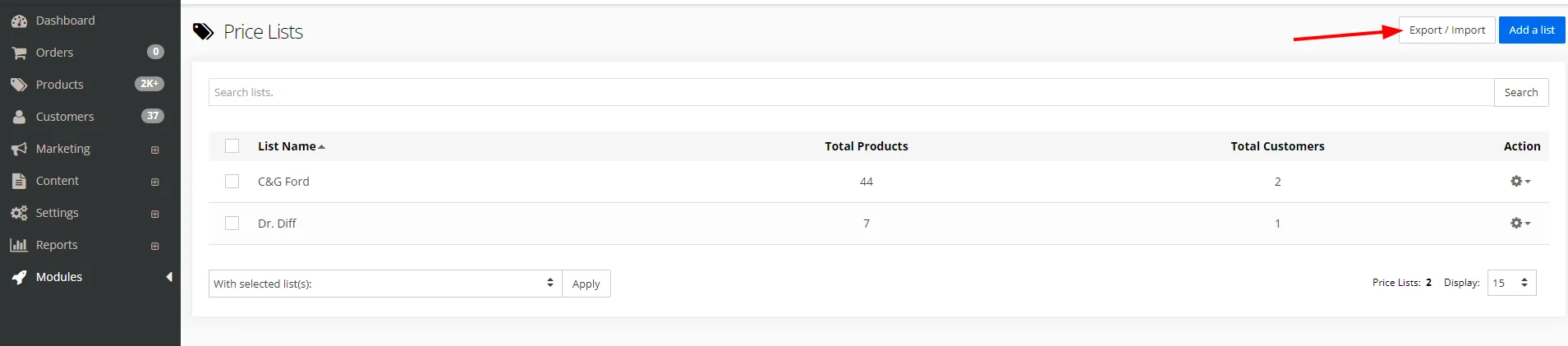Image resolution: width=1568 pixels, height=346 pixels.
Task: Click the Marketing megaphone icon
Action: [x=19, y=149]
